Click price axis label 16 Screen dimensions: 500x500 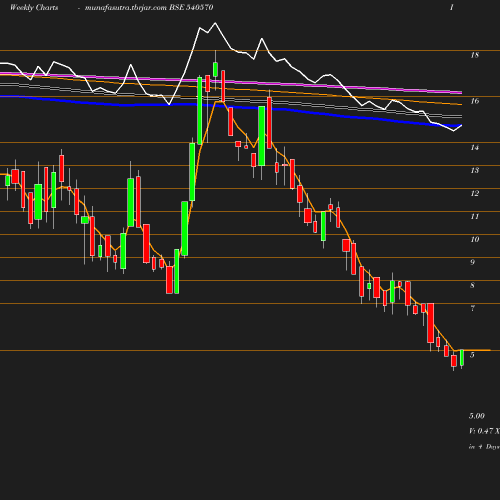pyautogui.click(x=475, y=101)
